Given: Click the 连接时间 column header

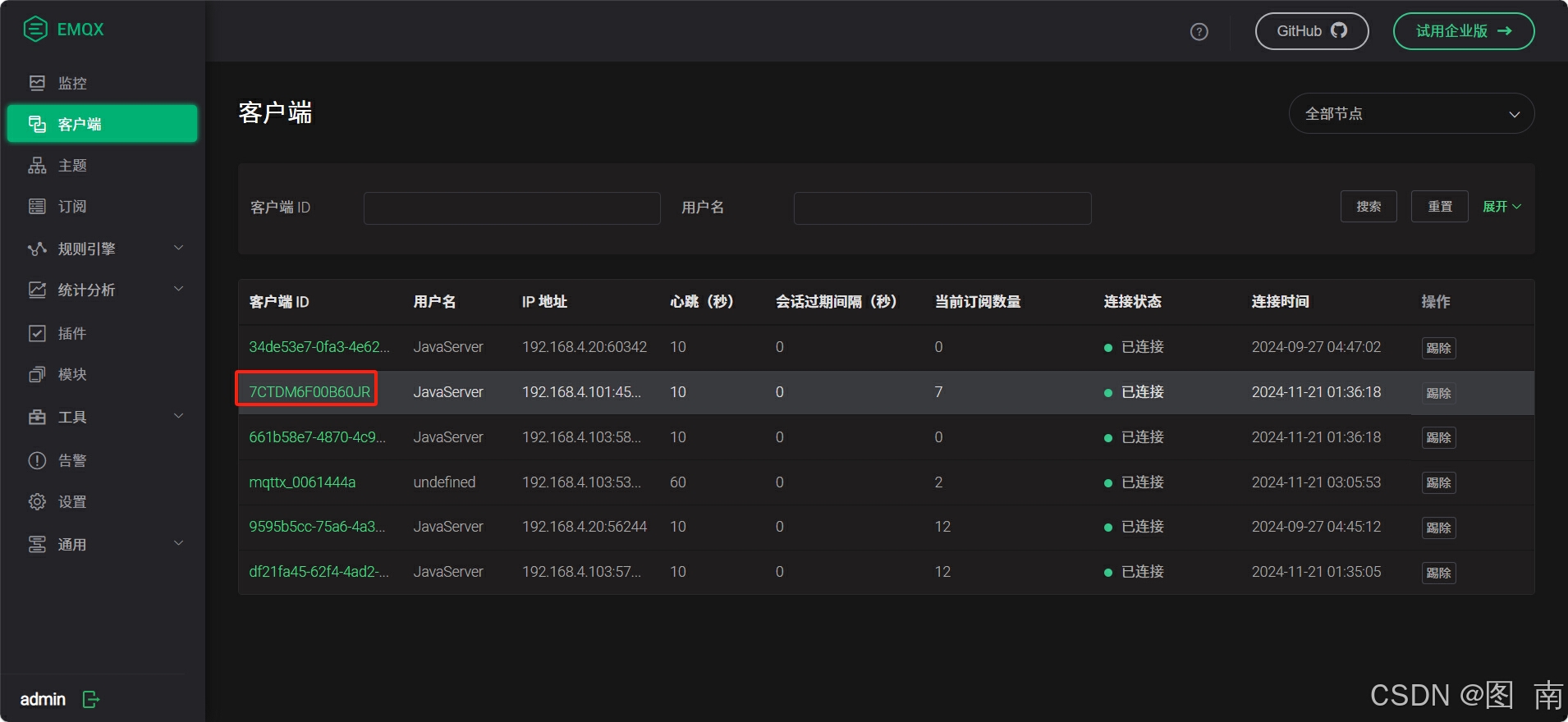Looking at the screenshot, I should point(1280,302).
